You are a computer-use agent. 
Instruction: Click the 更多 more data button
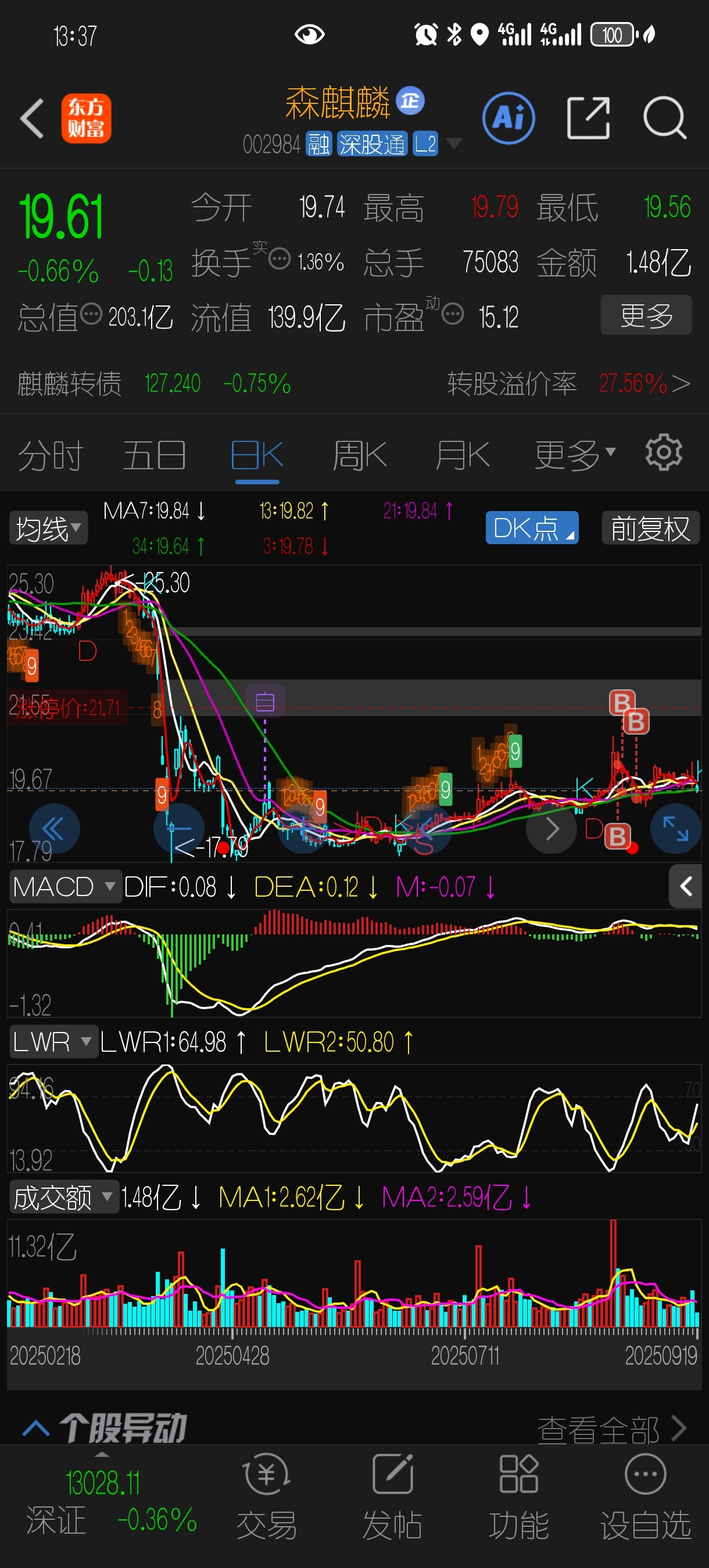[646, 315]
